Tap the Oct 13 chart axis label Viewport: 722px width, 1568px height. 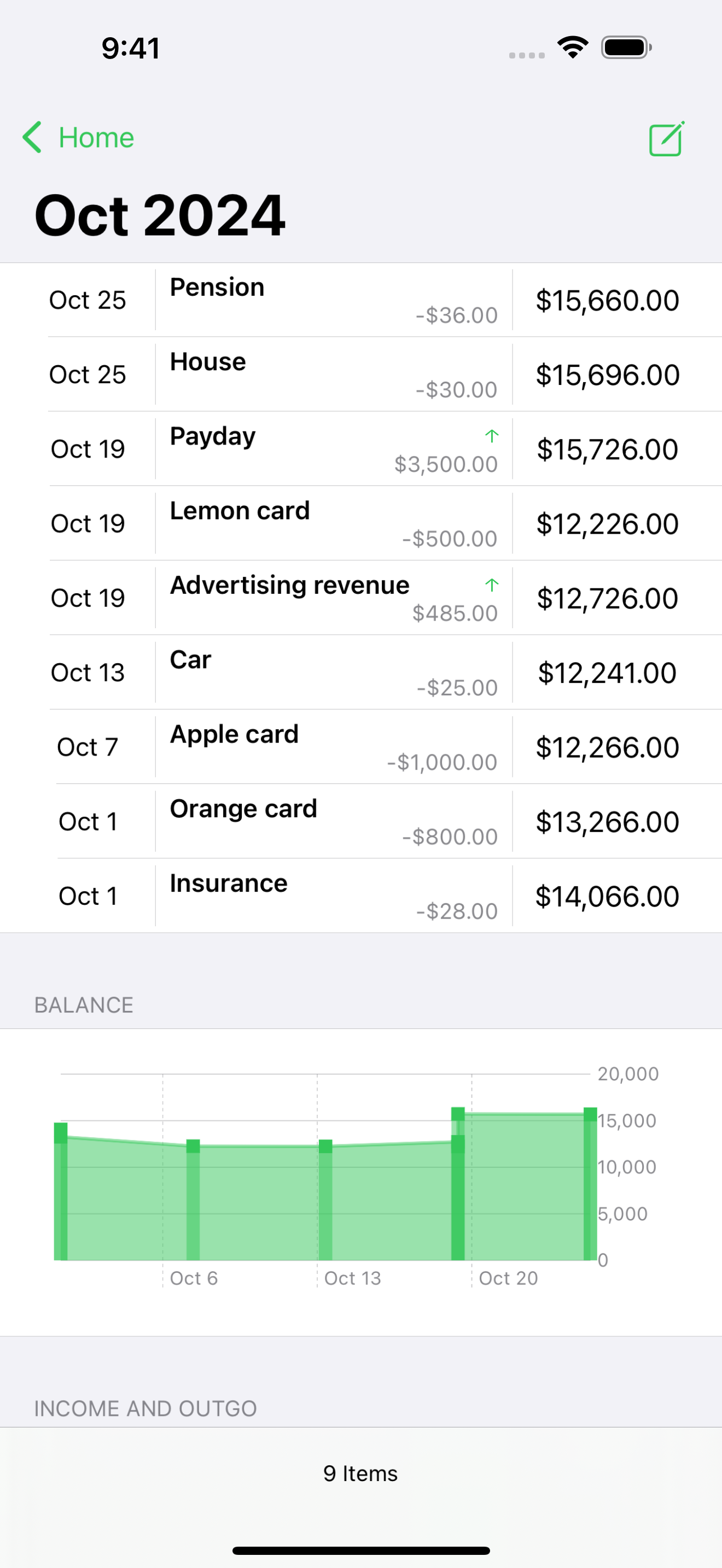coord(352,1278)
